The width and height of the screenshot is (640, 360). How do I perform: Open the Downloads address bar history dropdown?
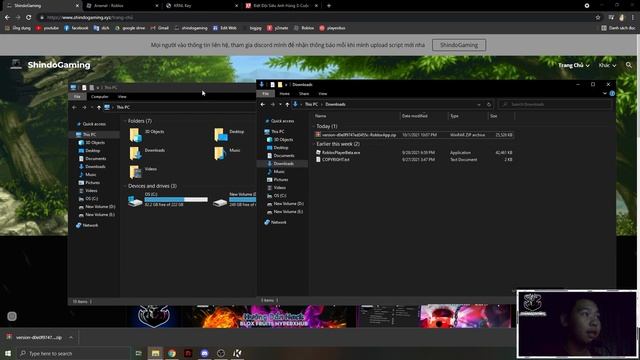coord(479,104)
